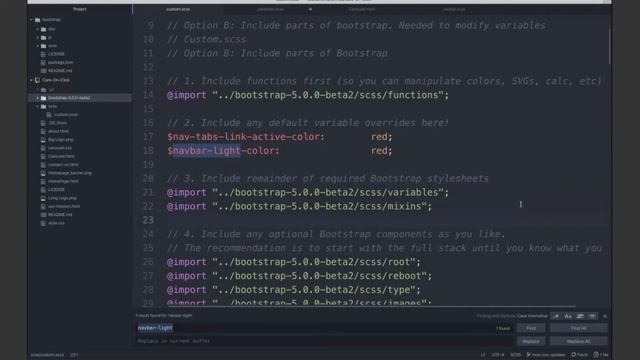The image size is (640, 360).
Task: Click the files changed icon in status bar
Action: [596, 355]
